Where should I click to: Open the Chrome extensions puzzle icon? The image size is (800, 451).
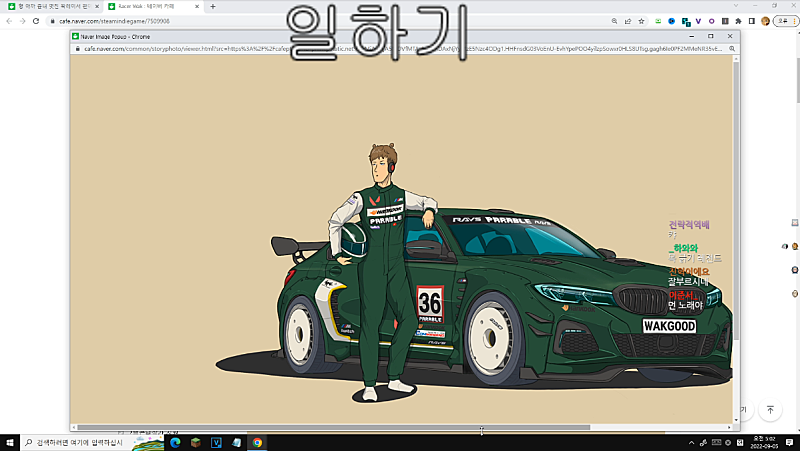(738, 20)
